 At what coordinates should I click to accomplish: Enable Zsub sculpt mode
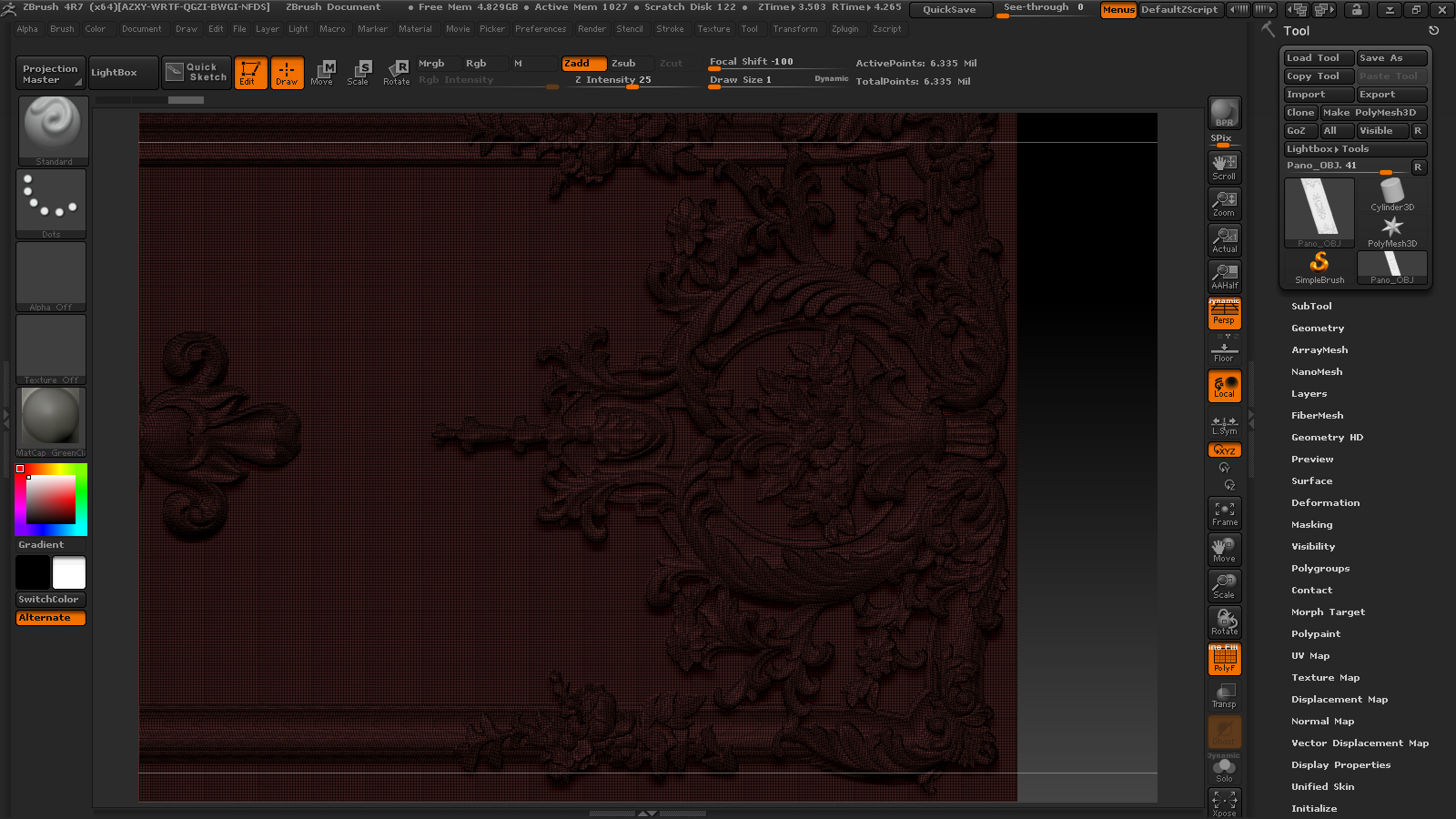coord(623,64)
